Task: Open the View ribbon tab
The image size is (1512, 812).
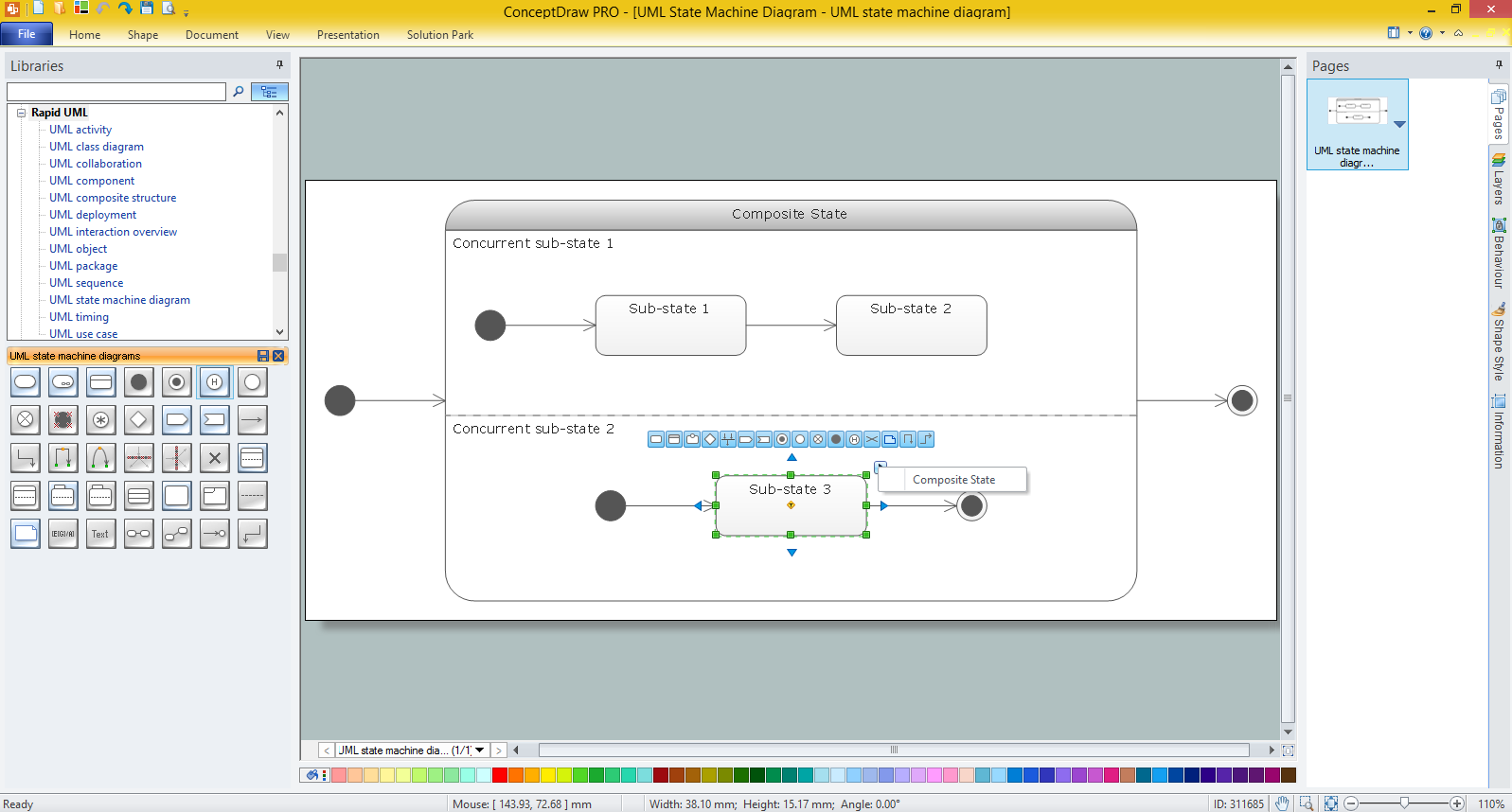Action: coord(277,35)
